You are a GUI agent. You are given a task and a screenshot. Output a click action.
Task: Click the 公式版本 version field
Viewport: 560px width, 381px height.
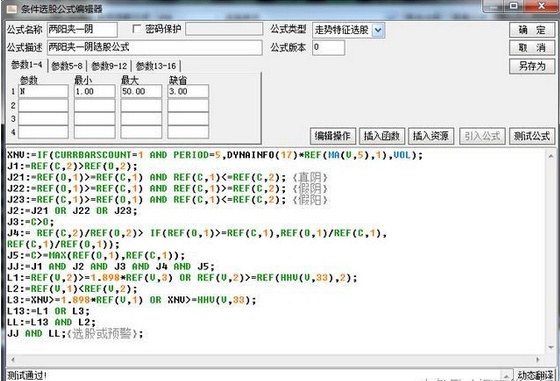(328, 47)
